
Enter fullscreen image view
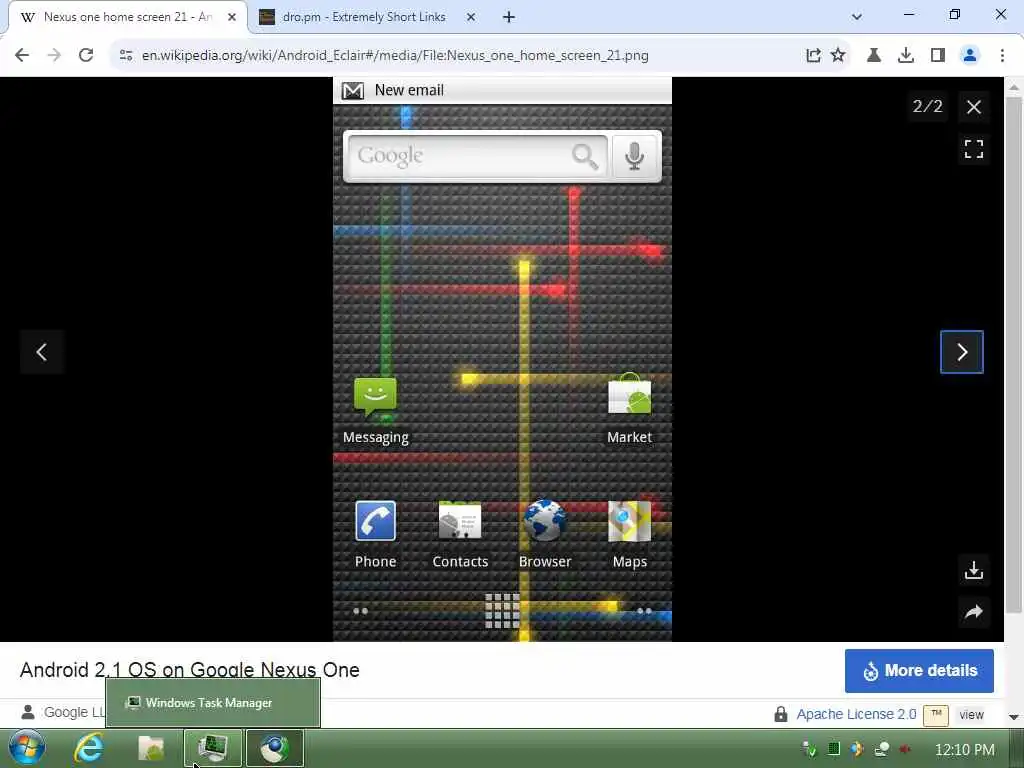click(x=974, y=149)
